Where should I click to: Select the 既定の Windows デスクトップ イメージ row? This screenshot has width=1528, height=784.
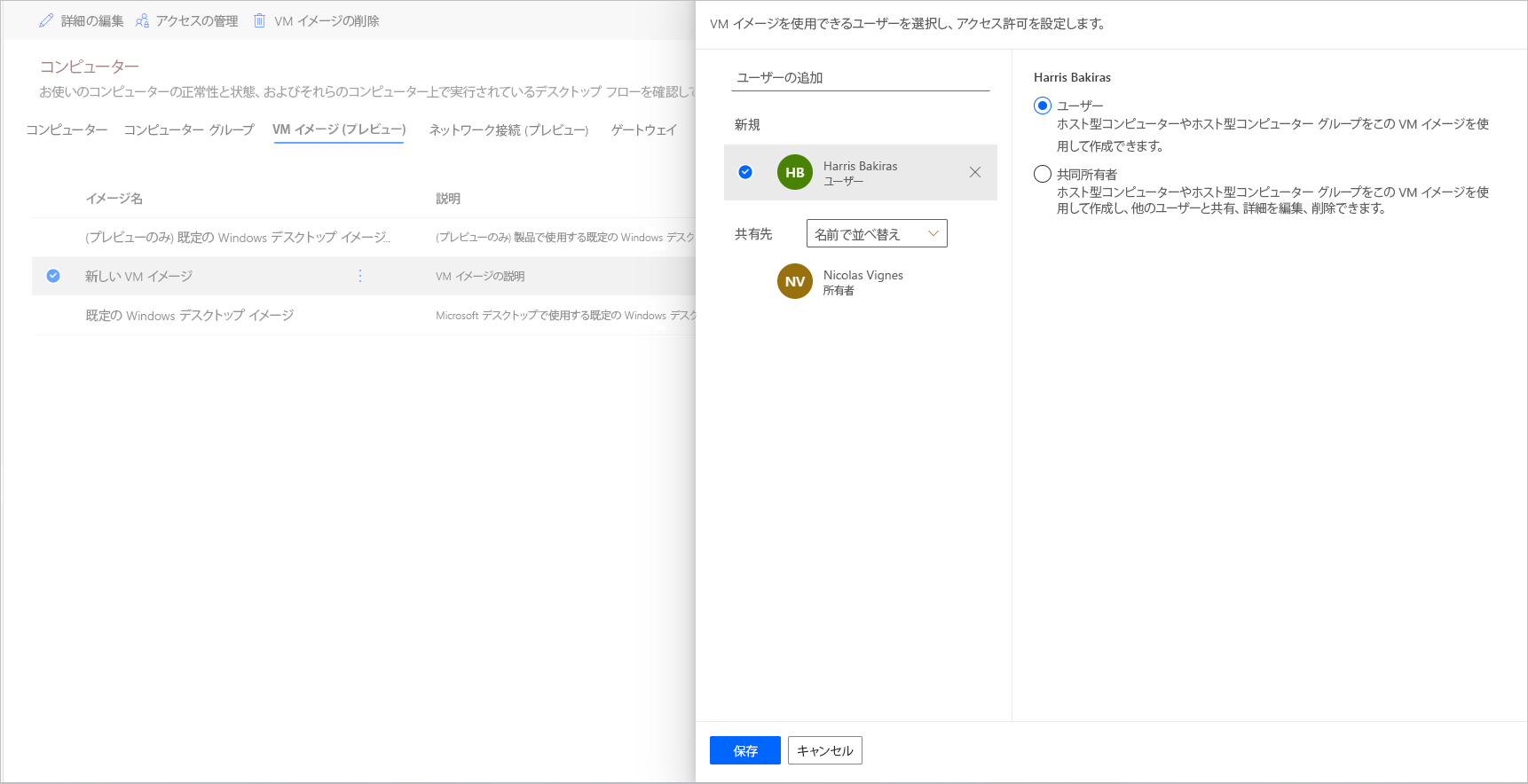[364, 315]
